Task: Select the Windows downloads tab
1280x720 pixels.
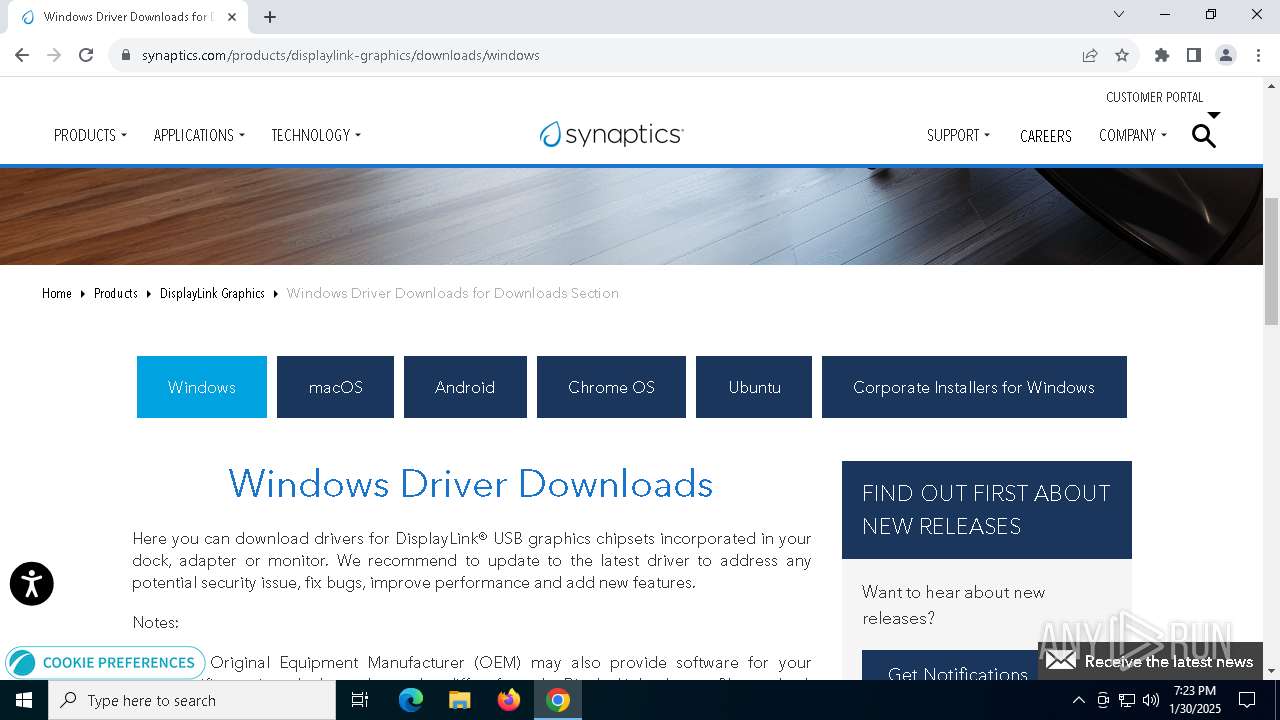Action: click(202, 387)
